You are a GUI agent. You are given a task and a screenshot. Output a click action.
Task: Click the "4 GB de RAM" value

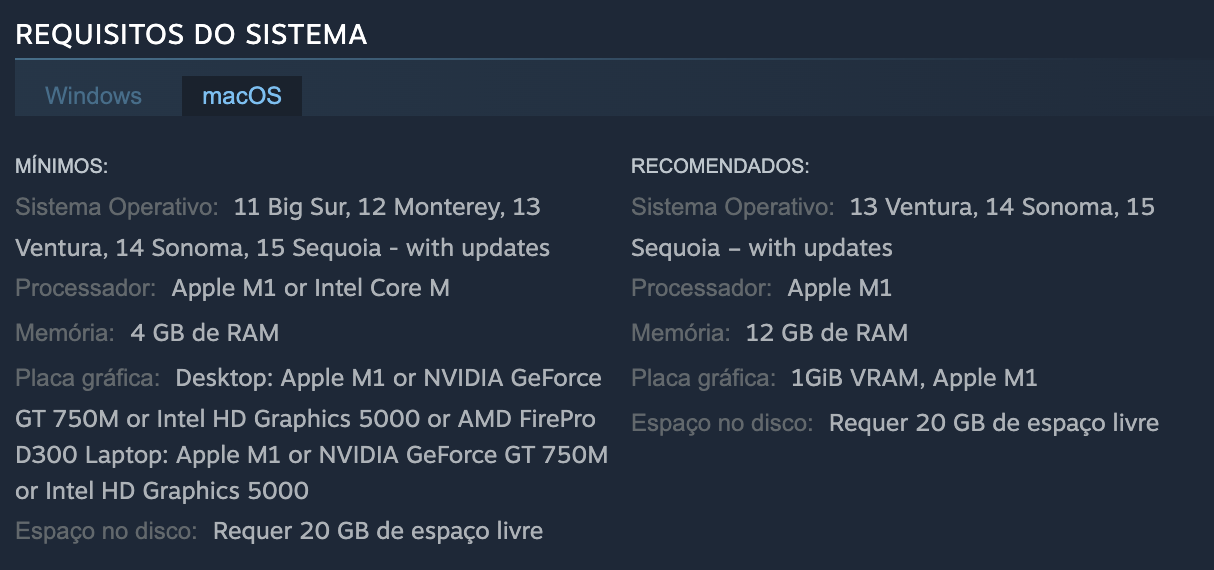tap(204, 332)
